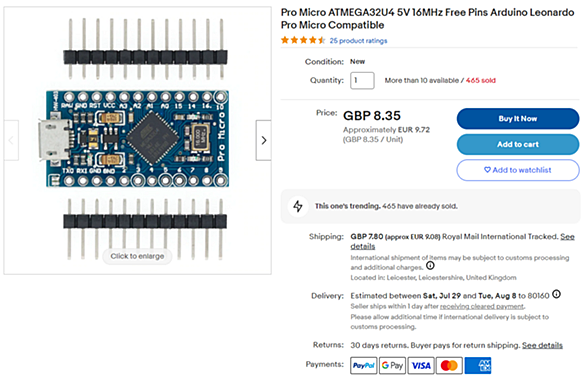Click the trending lightning bolt icon

tap(298, 206)
